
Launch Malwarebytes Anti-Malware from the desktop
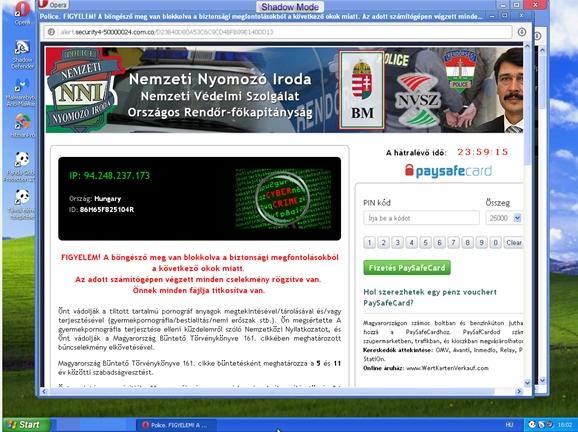(x=21, y=92)
